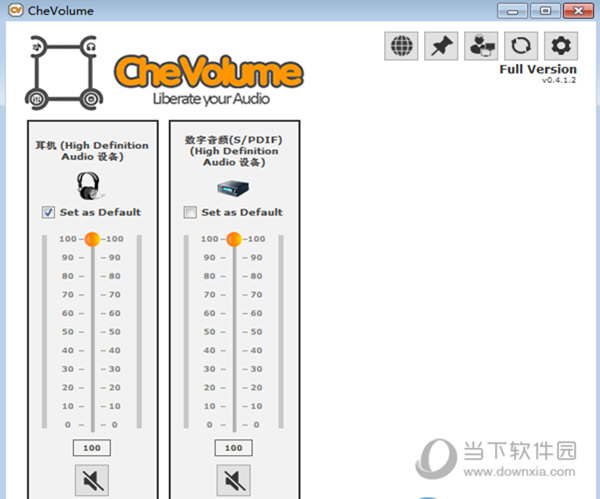
Task: Click the Full Version label
Action: point(538,69)
